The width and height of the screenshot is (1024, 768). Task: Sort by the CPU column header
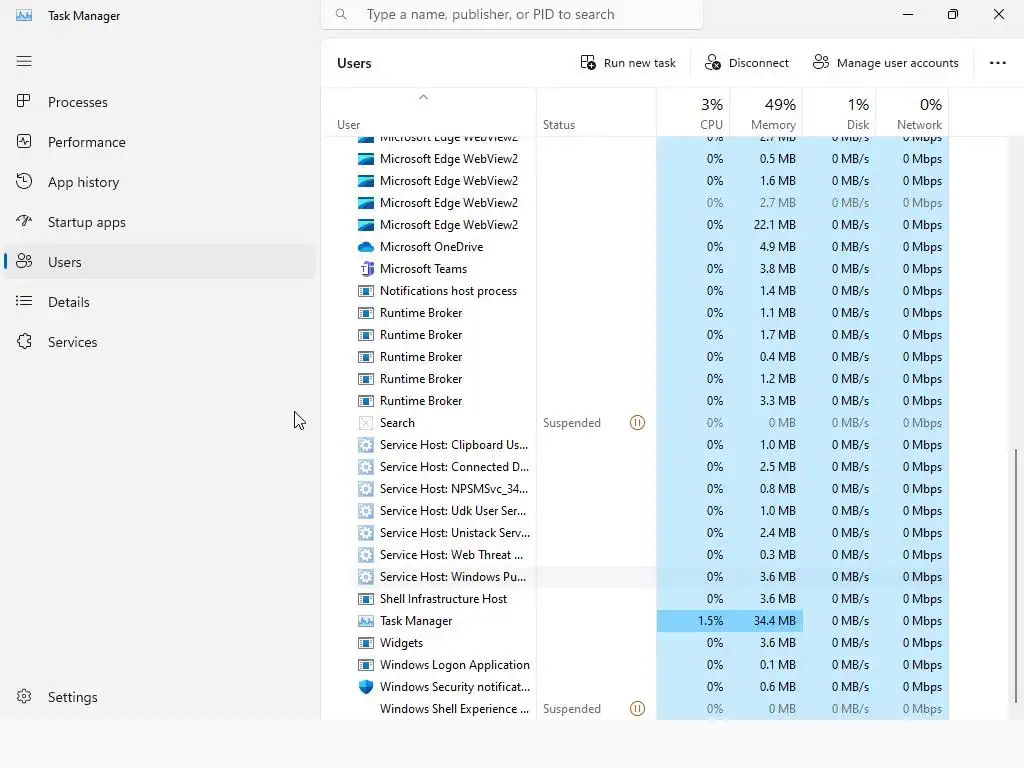(x=693, y=113)
